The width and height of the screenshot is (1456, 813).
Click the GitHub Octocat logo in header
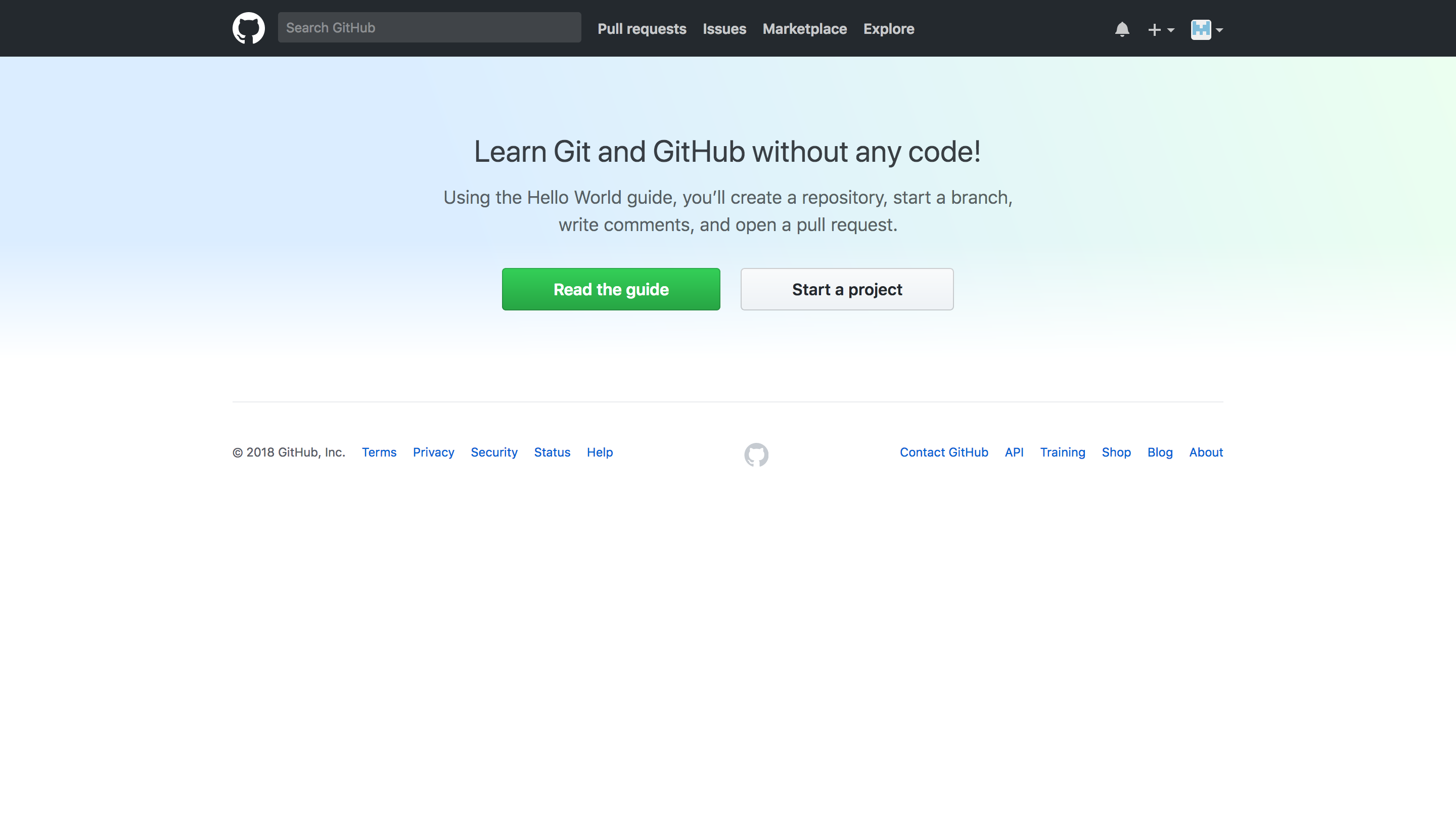pos(248,28)
